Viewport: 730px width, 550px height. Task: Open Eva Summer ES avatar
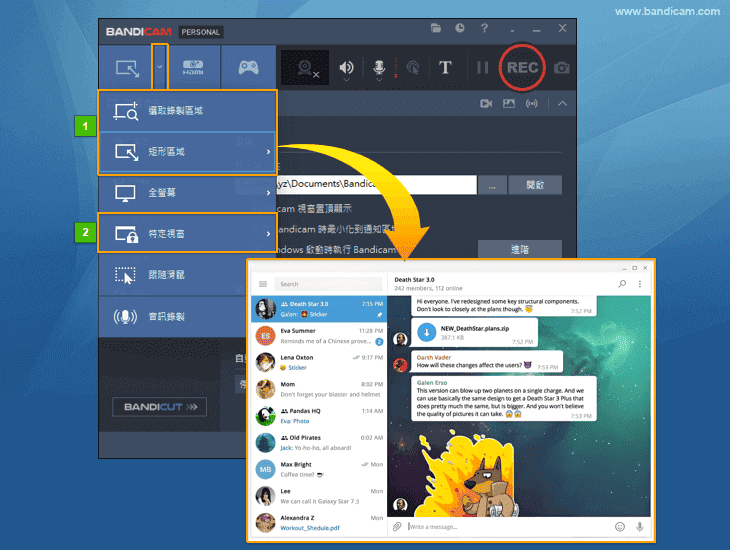pyautogui.click(x=266, y=336)
